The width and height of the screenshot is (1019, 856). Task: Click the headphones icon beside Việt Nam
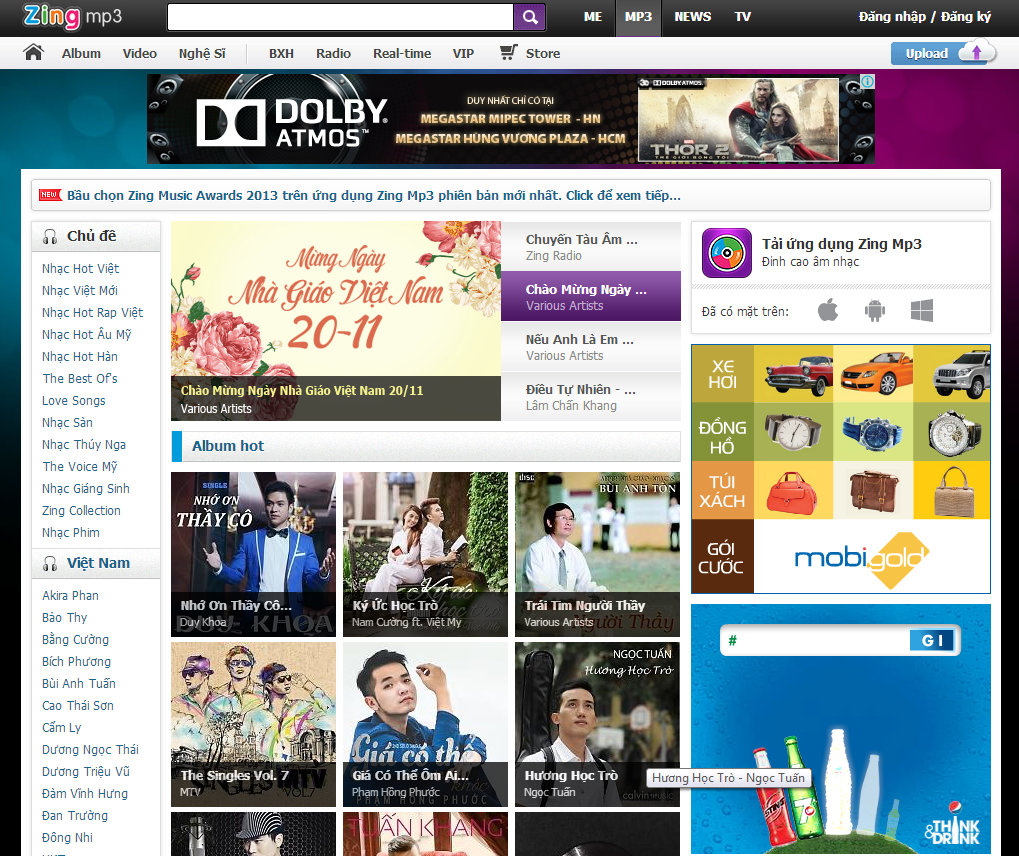pyautogui.click(x=50, y=564)
